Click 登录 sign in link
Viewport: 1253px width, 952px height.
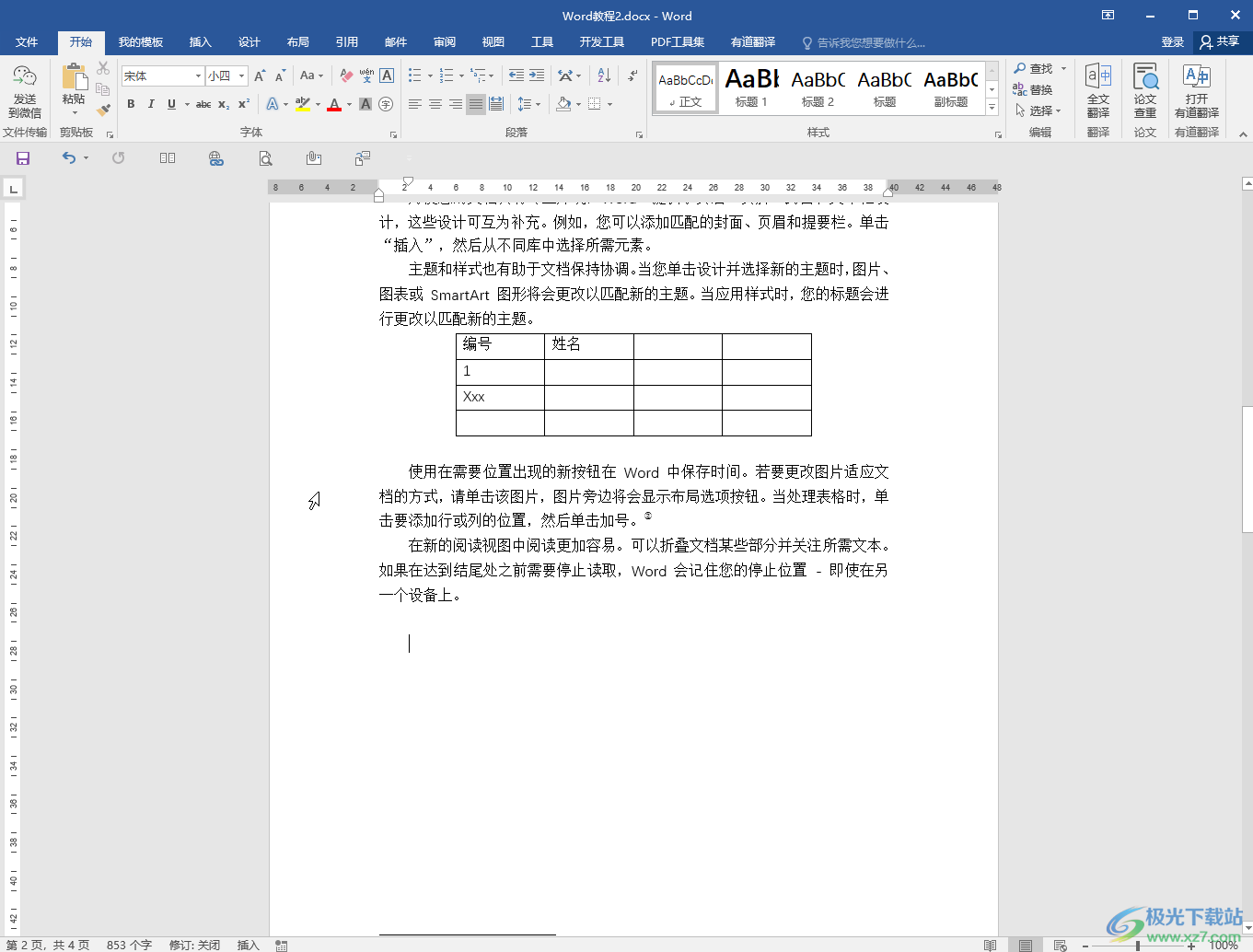[x=1172, y=42]
